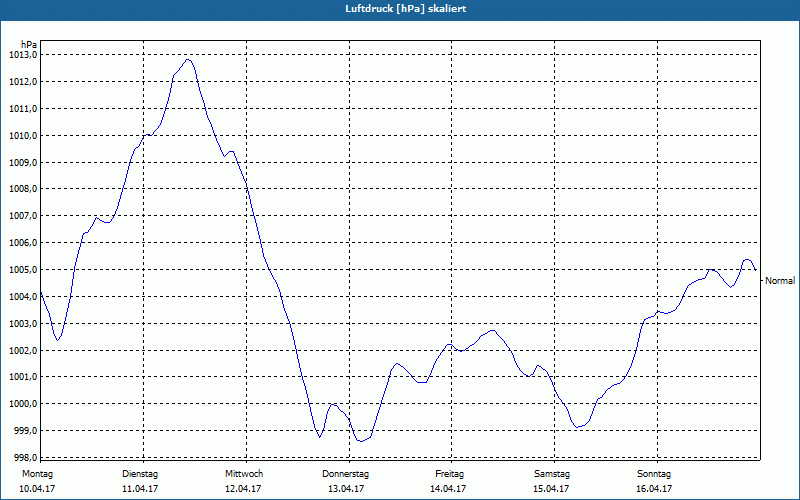Click the 'Montag' day label

point(37,474)
